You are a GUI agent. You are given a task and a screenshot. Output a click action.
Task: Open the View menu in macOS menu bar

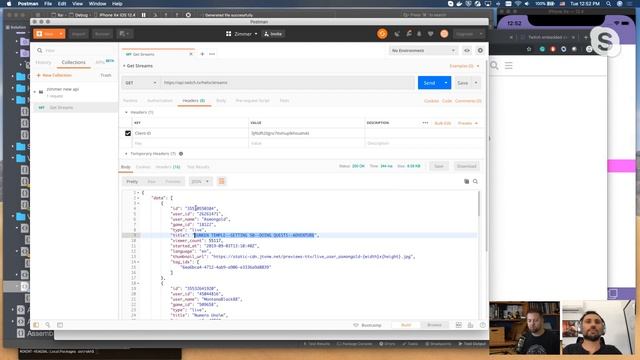[x=77, y=4]
